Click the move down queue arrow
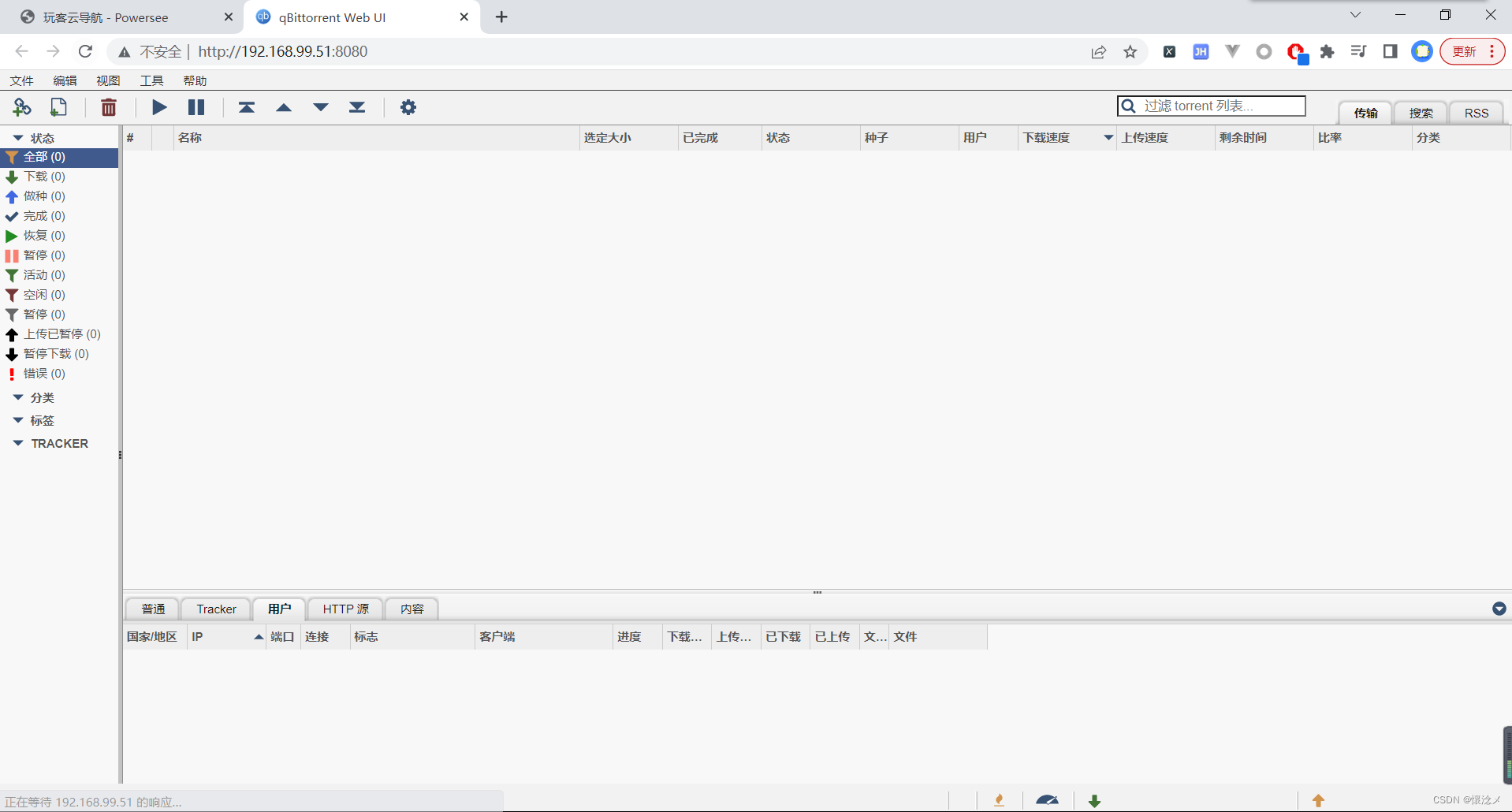This screenshot has height=812, width=1512. tap(321, 107)
